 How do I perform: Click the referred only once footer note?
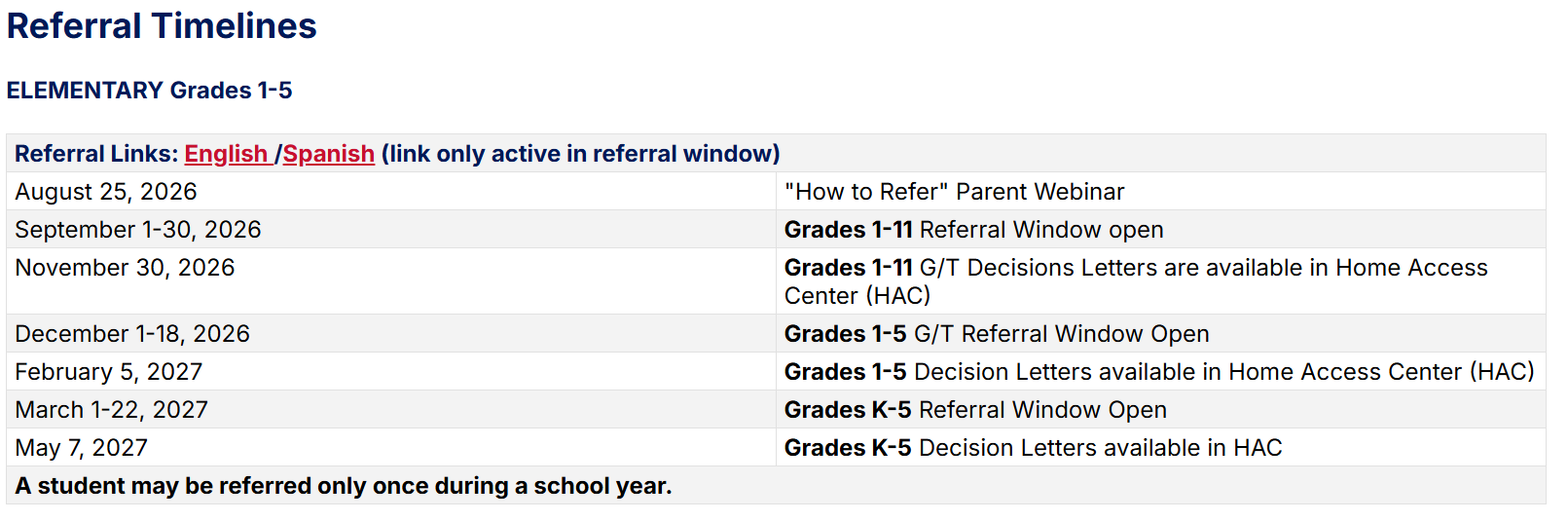[x=344, y=486]
